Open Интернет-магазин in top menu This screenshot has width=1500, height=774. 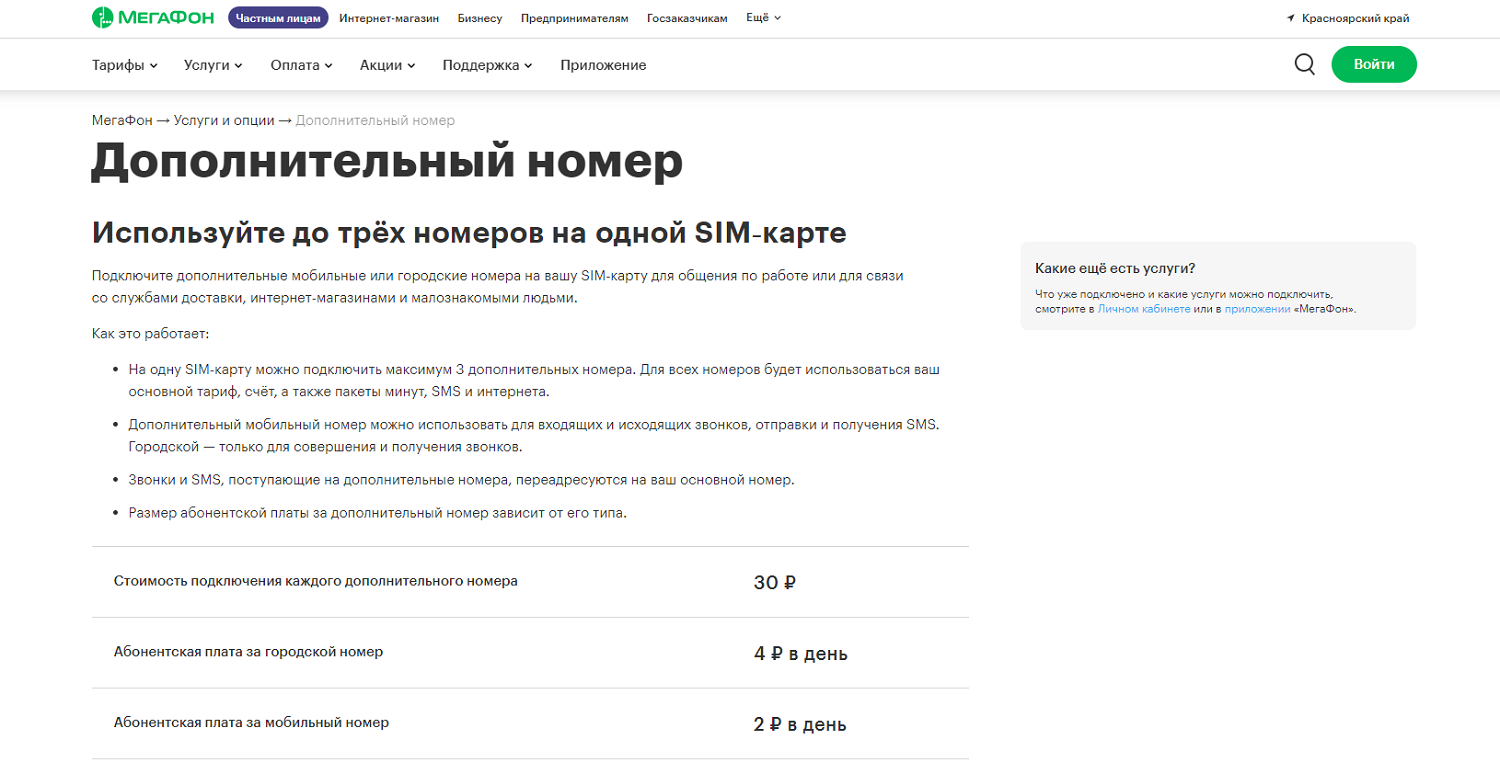coord(389,18)
